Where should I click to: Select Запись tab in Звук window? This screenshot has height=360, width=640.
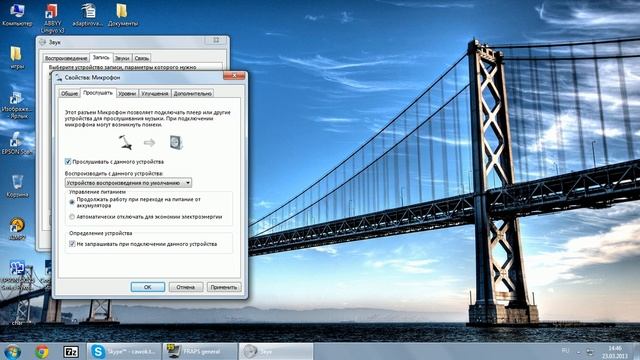(x=101, y=57)
